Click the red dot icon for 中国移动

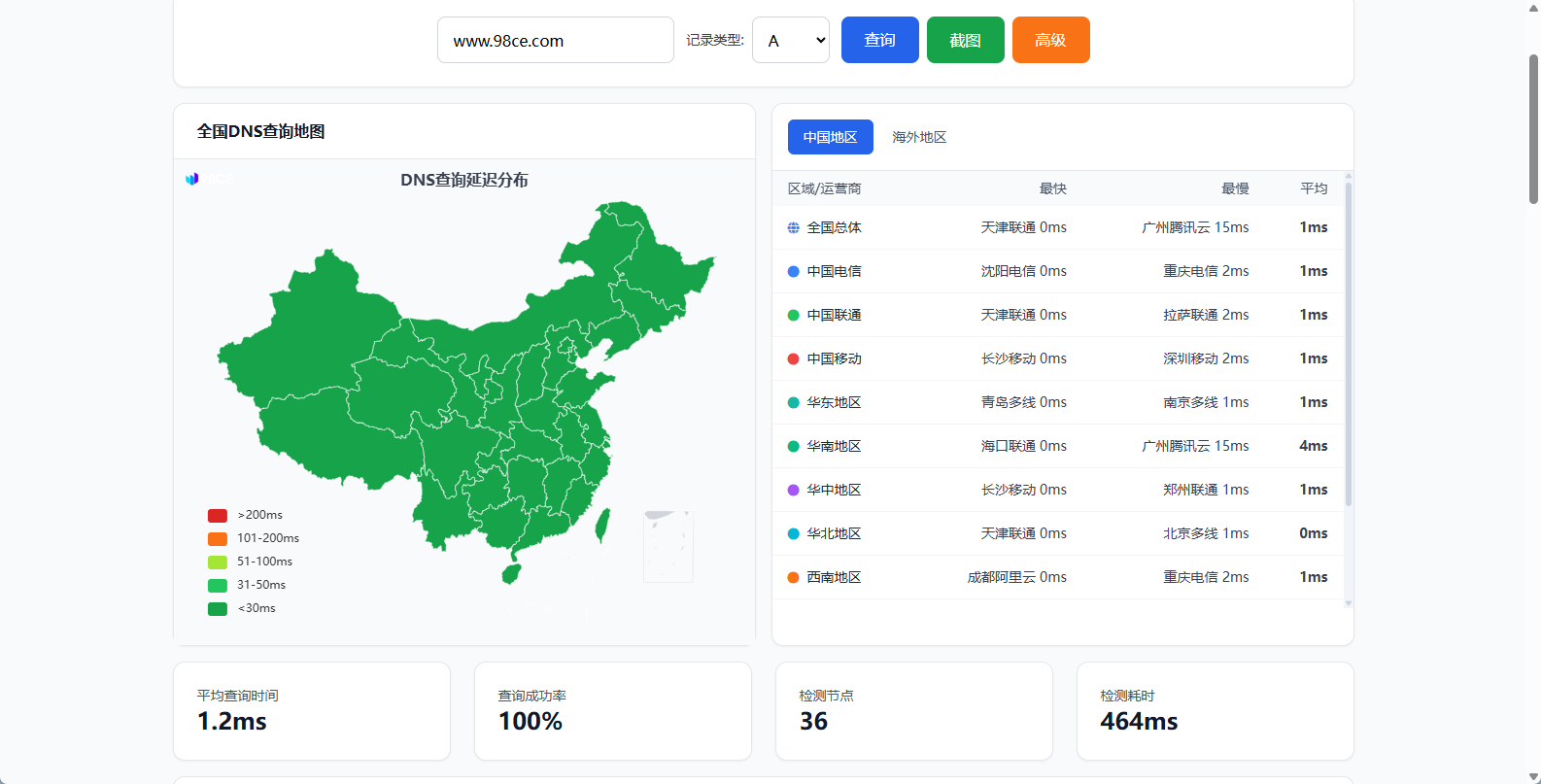tap(794, 358)
